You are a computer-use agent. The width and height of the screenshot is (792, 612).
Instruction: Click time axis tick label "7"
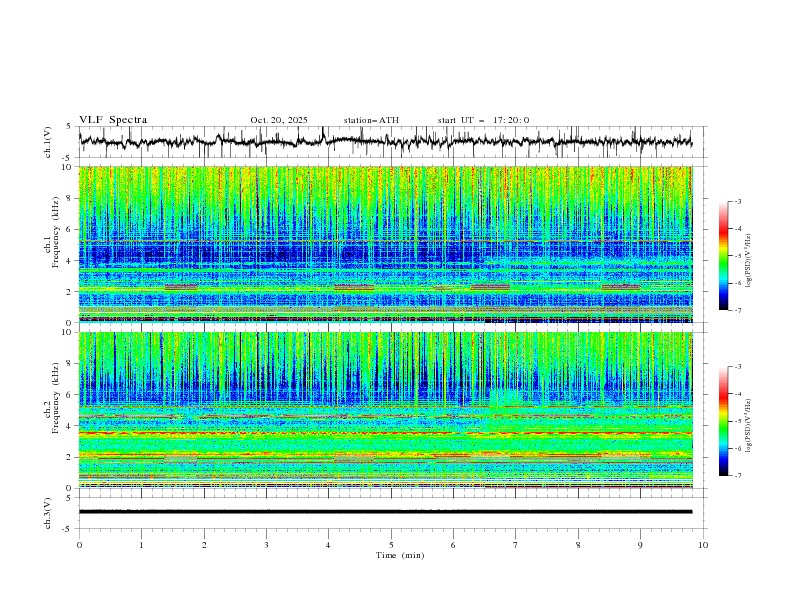click(x=516, y=545)
